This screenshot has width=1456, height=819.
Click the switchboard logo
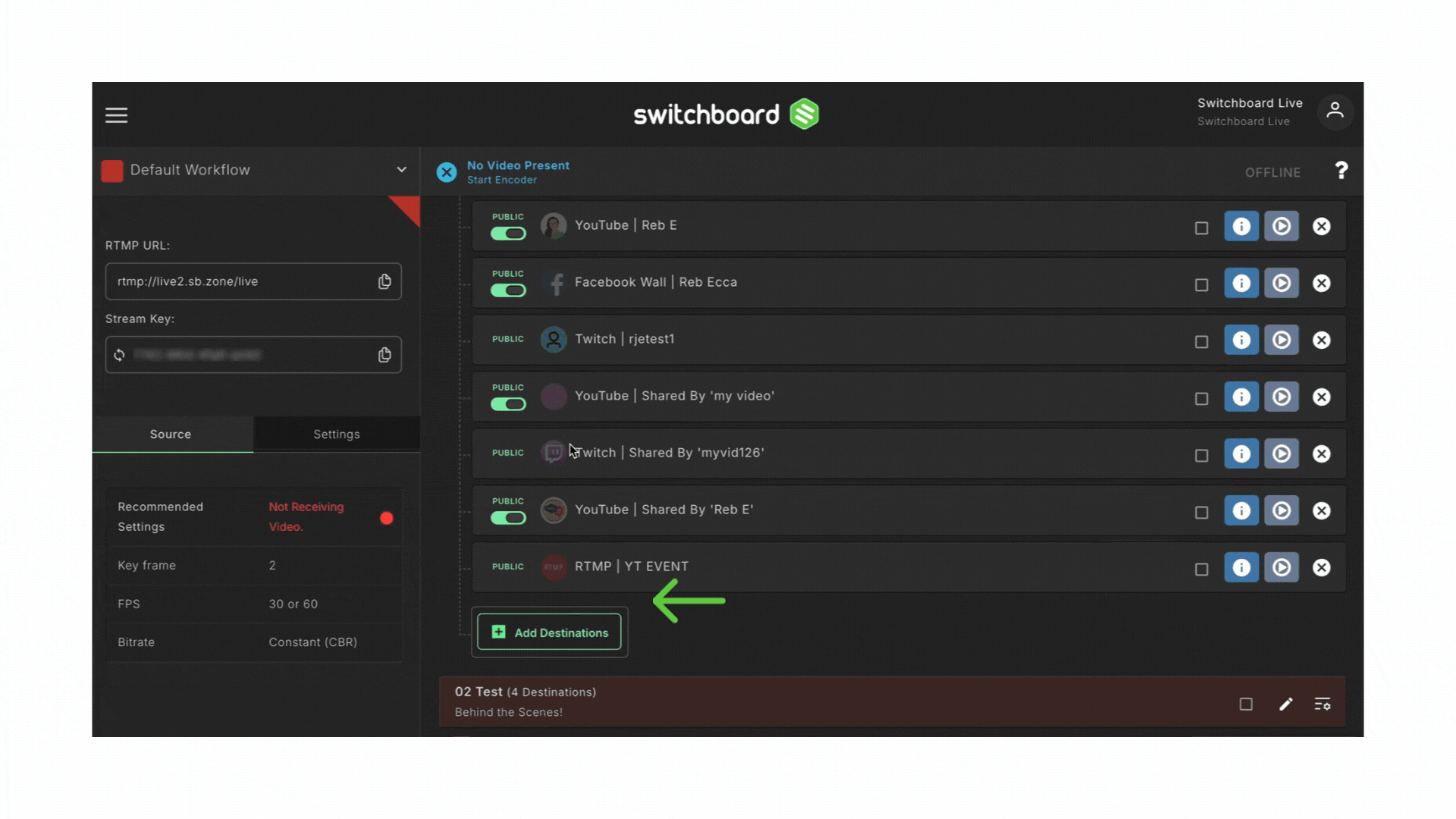pyautogui.click(x=726, y=115)
